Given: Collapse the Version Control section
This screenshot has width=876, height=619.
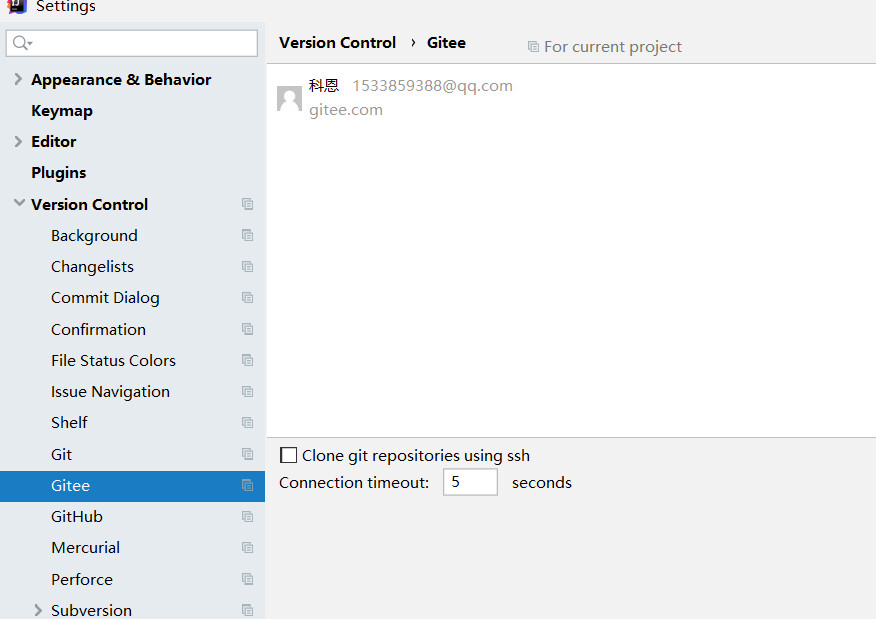Looking at the screenshot, I should [19, 203].
